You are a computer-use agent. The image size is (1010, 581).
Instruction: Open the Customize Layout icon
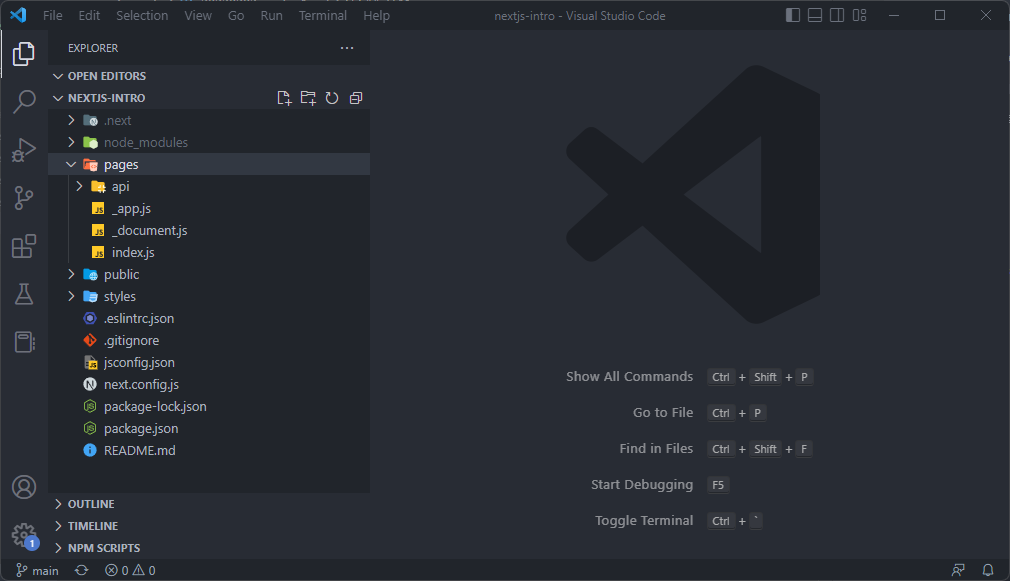click(859, 15)
